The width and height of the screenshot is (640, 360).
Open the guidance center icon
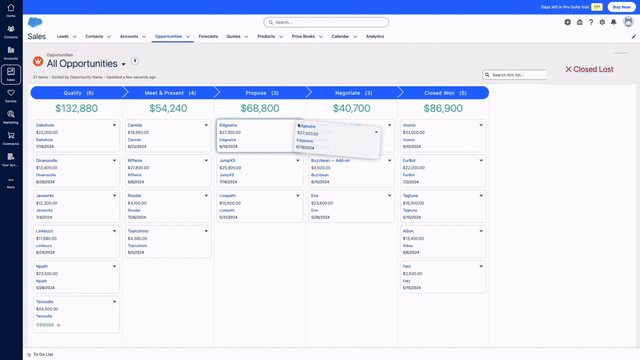point(580,22)
